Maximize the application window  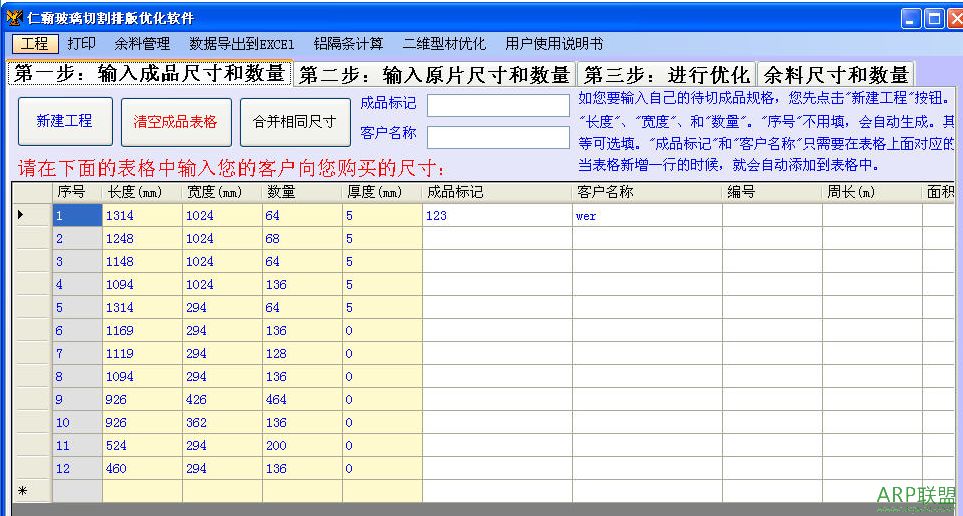pos(933,18)
